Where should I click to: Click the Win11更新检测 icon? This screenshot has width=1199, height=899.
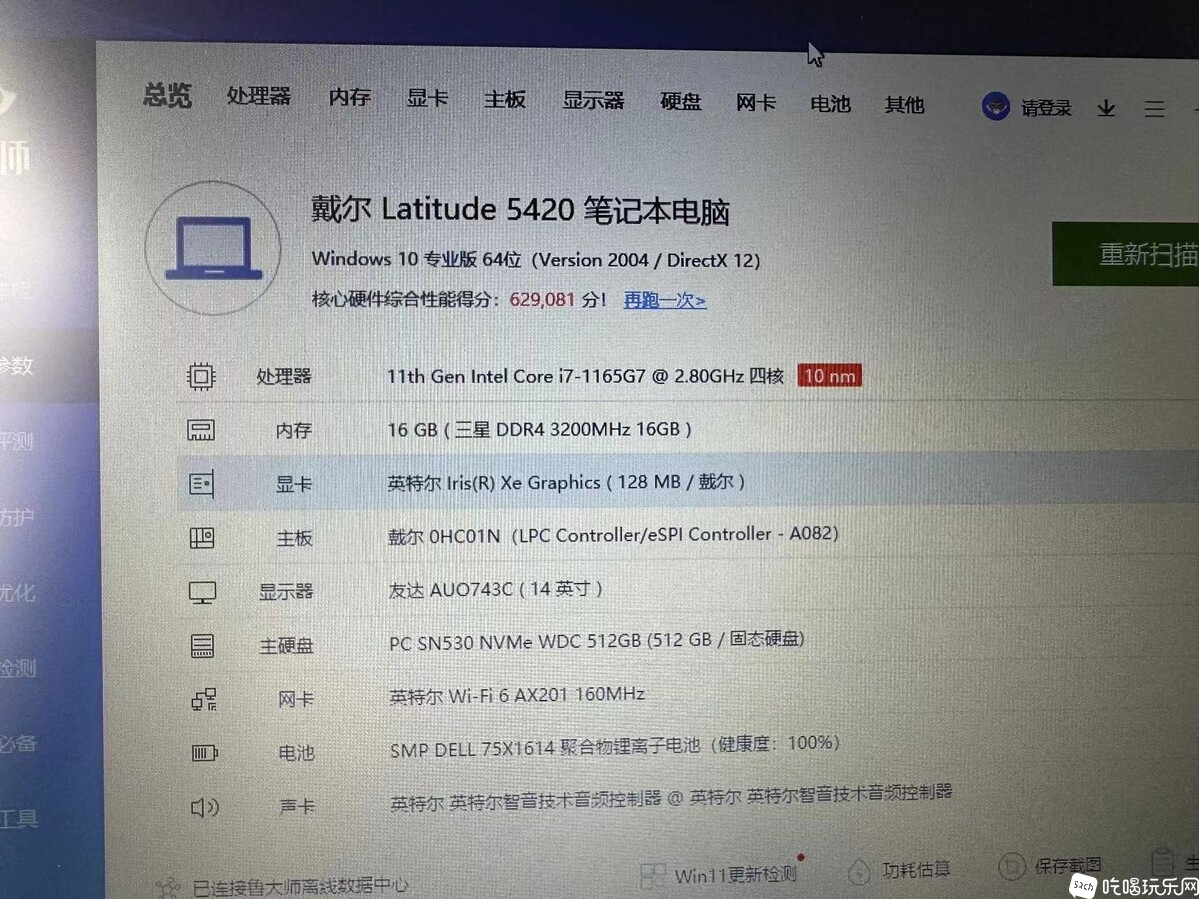tap(653, 875)
